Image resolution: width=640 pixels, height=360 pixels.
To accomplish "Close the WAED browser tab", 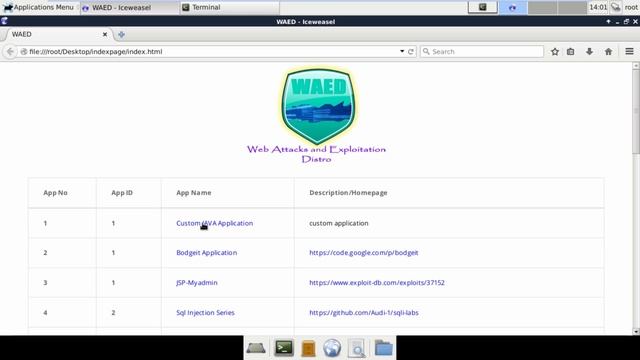I will 105,34.
